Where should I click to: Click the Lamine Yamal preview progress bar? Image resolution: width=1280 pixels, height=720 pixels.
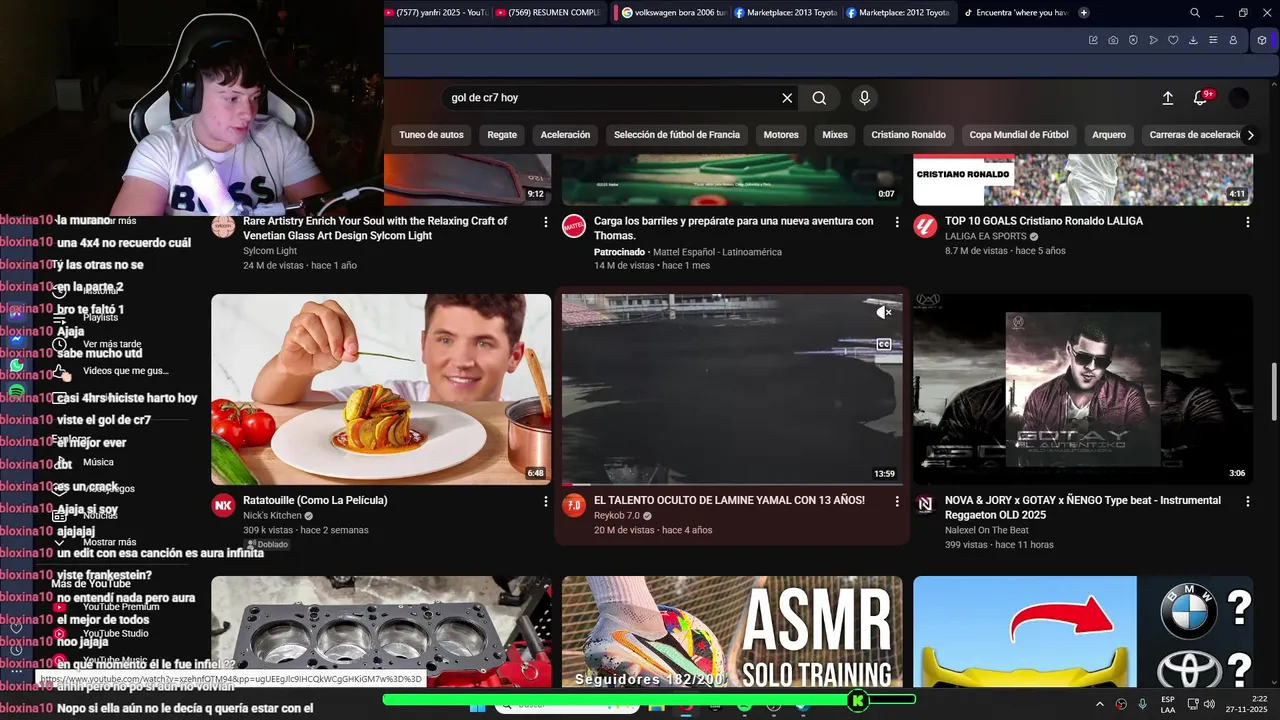(732, 484)
